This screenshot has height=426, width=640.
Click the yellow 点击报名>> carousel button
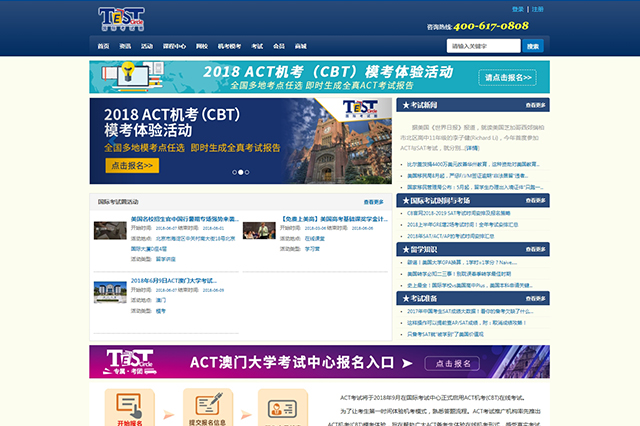point(132,165)
